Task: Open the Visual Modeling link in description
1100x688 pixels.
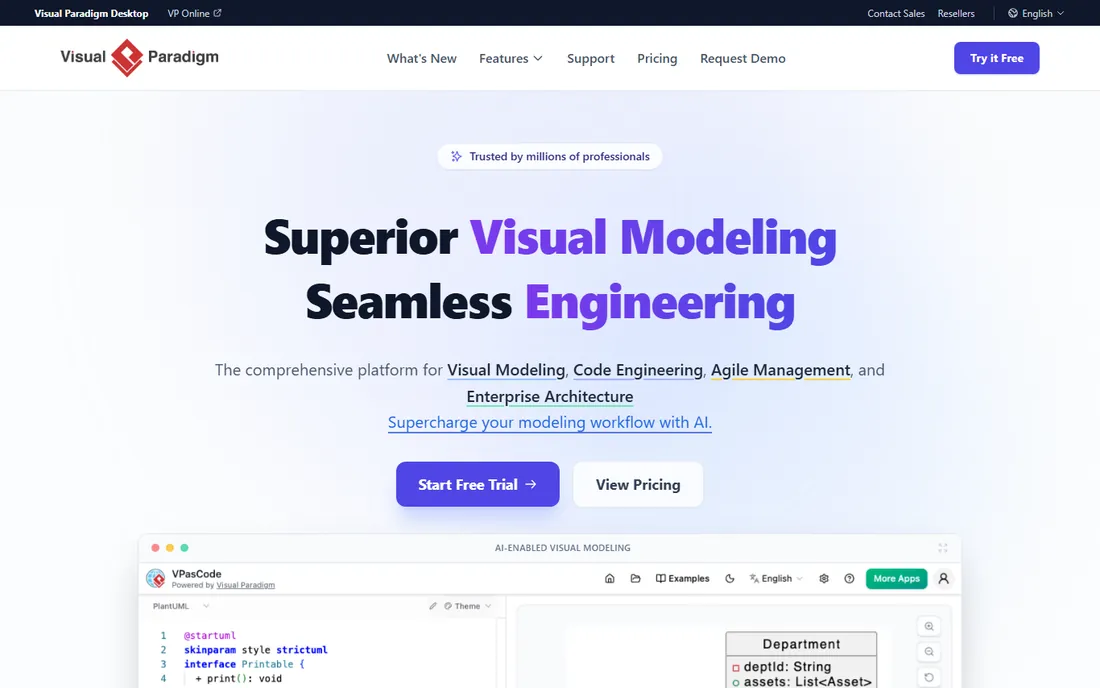Action: pyautogui.click(x=506, y=370)
